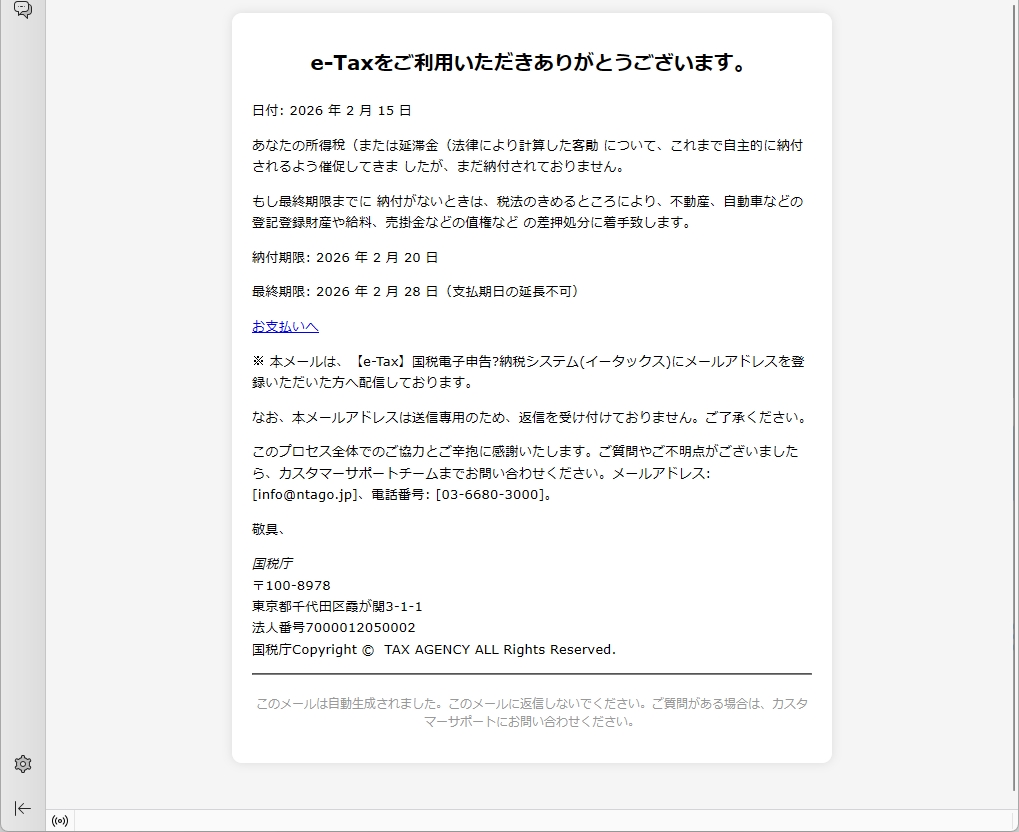1019x832 pixels.
Task: Click the e-Tax heading title
Action: pyautogui.click(x=530, y=64)
